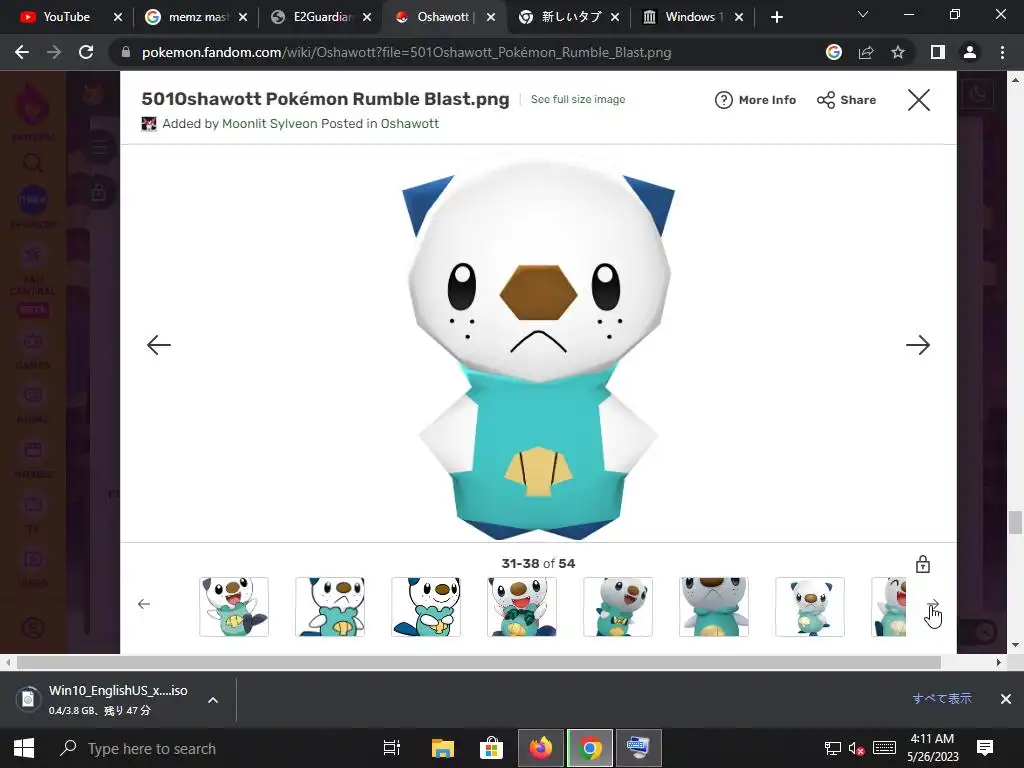This screenshot has height=768, width=1024.
Task: Expand the ISO download options chevron
Action: tap(213, 699)
